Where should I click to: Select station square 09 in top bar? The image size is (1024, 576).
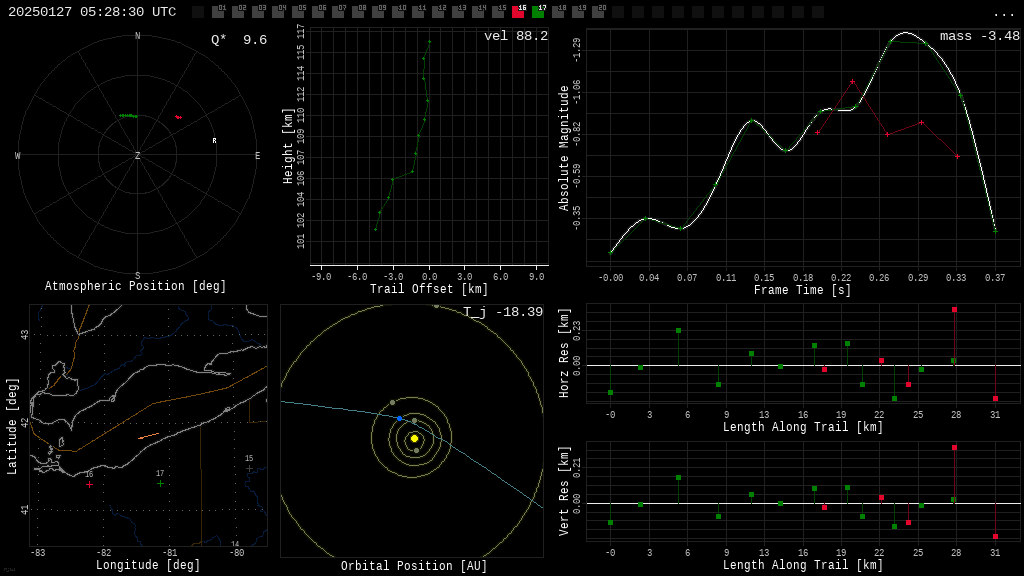(x=378, y=12)
